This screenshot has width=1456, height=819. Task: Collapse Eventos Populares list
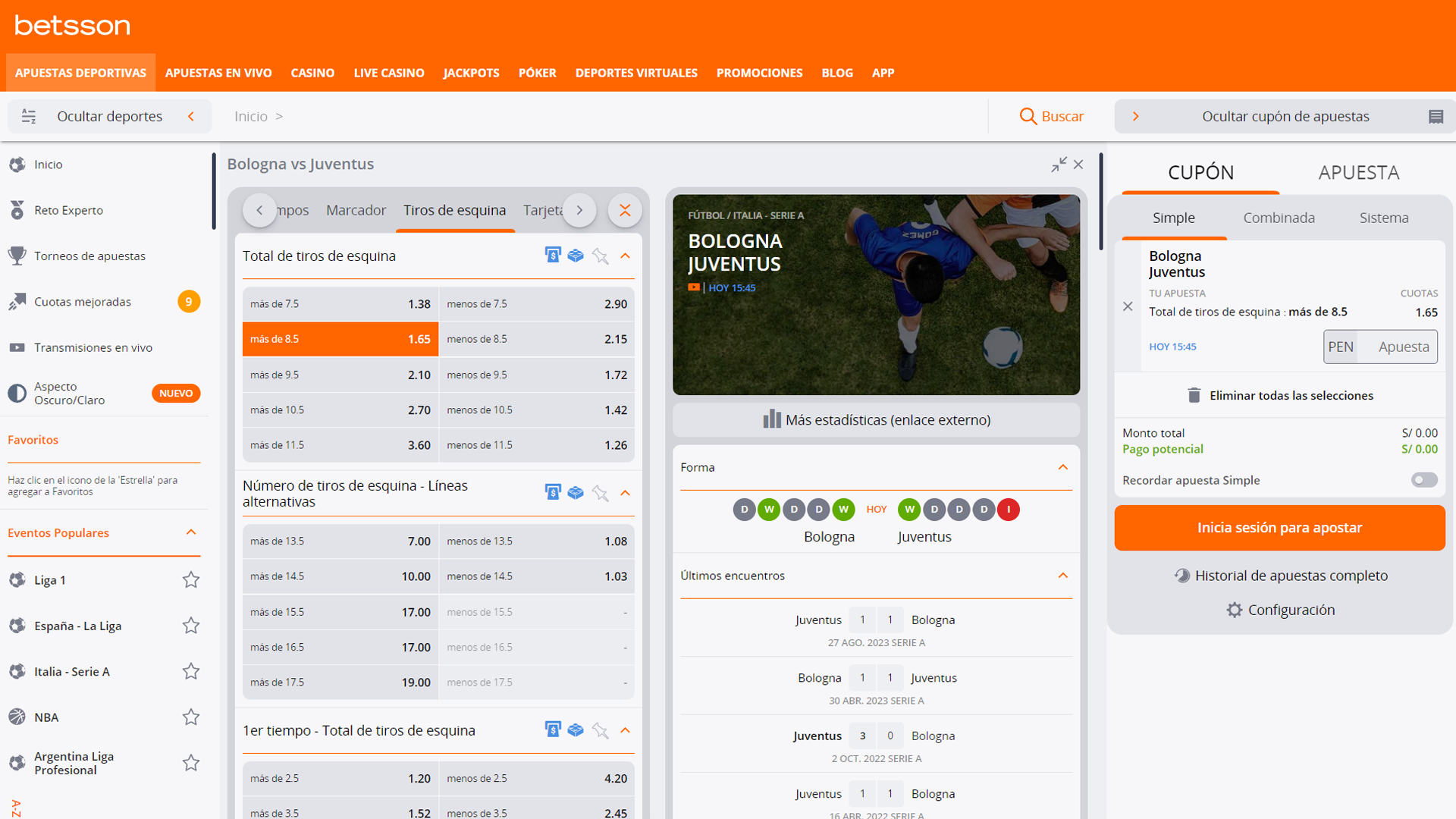(191, 532)
